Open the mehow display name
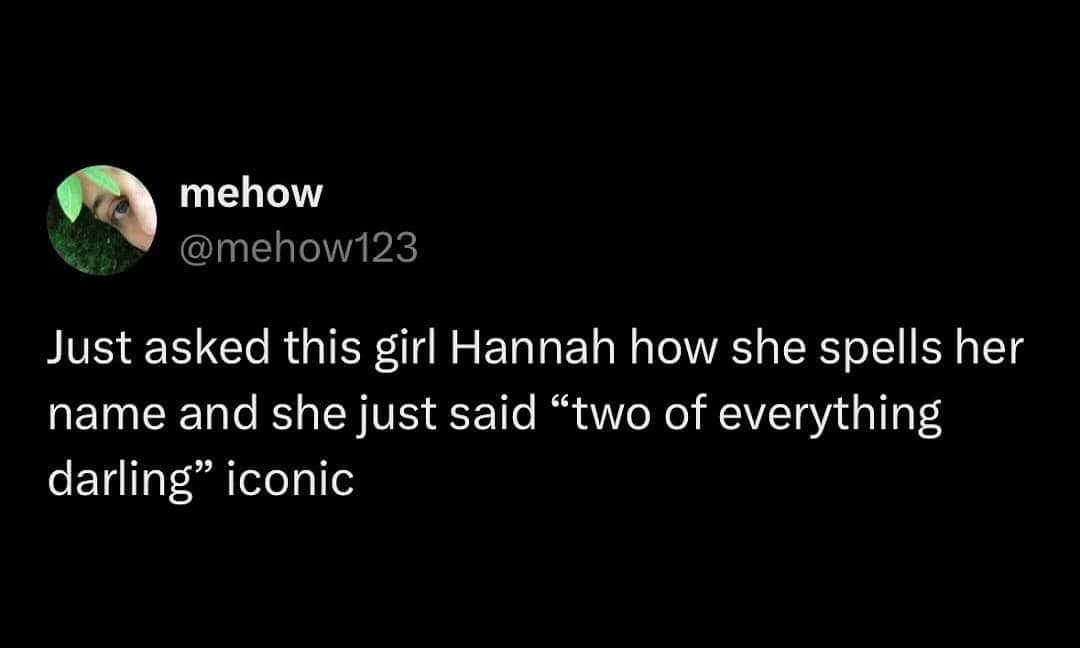 (x=251, y=193)
